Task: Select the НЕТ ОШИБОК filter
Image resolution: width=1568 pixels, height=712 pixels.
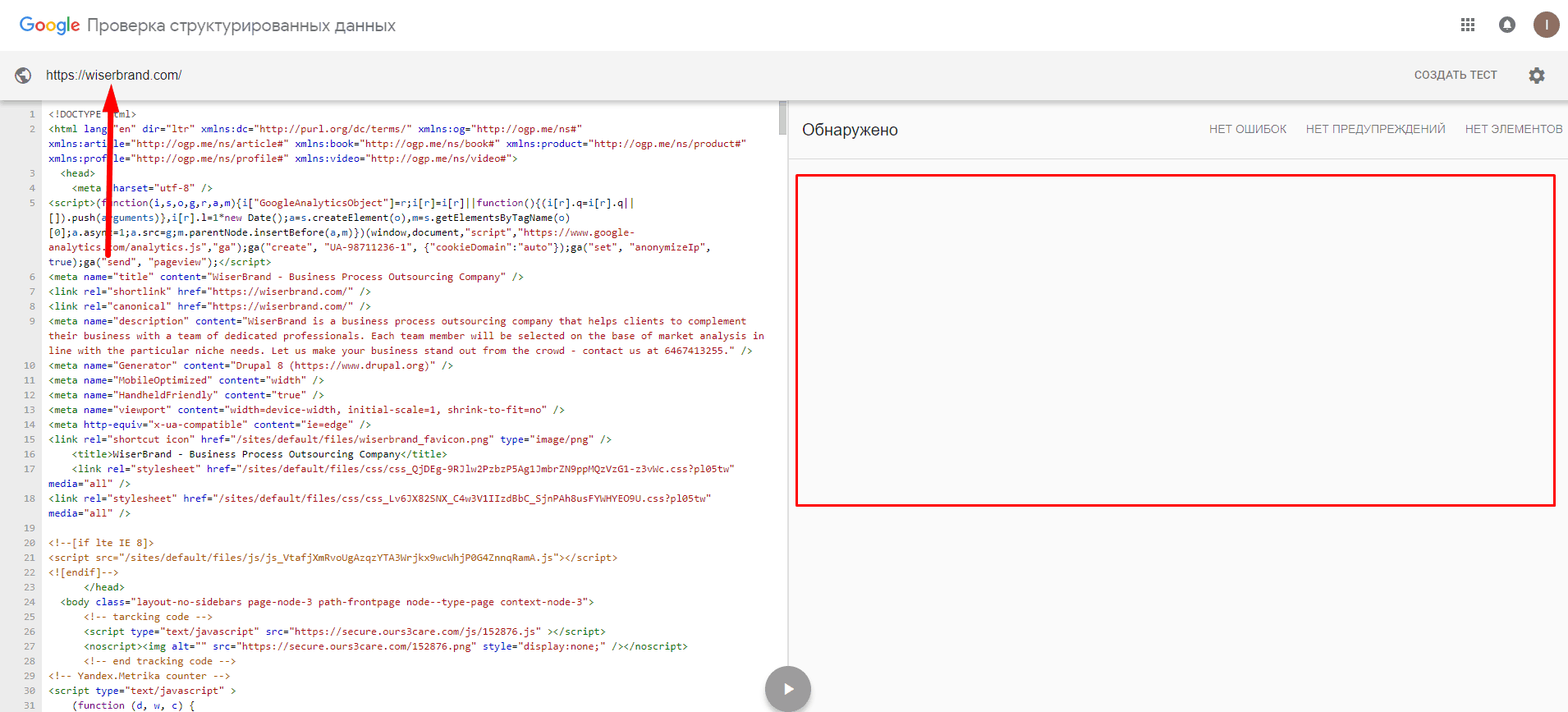Action: click(x=1247, y=129)
